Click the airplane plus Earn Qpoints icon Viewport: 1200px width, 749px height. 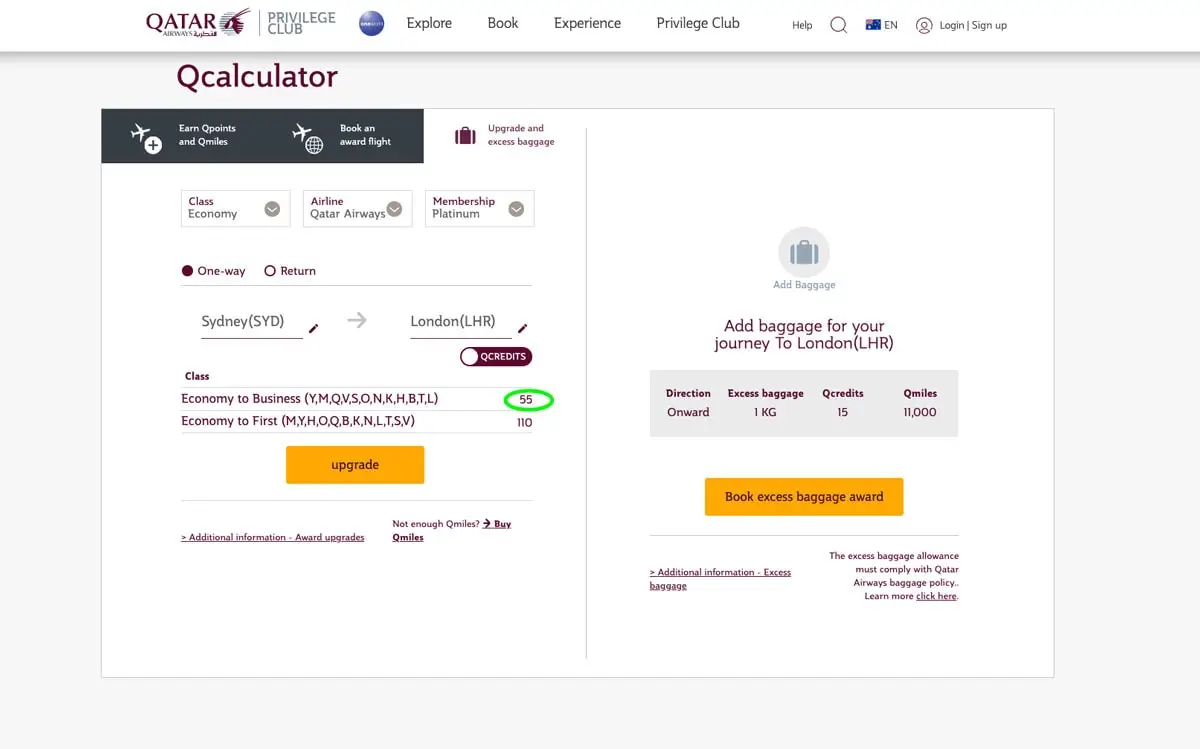point(146,137)
